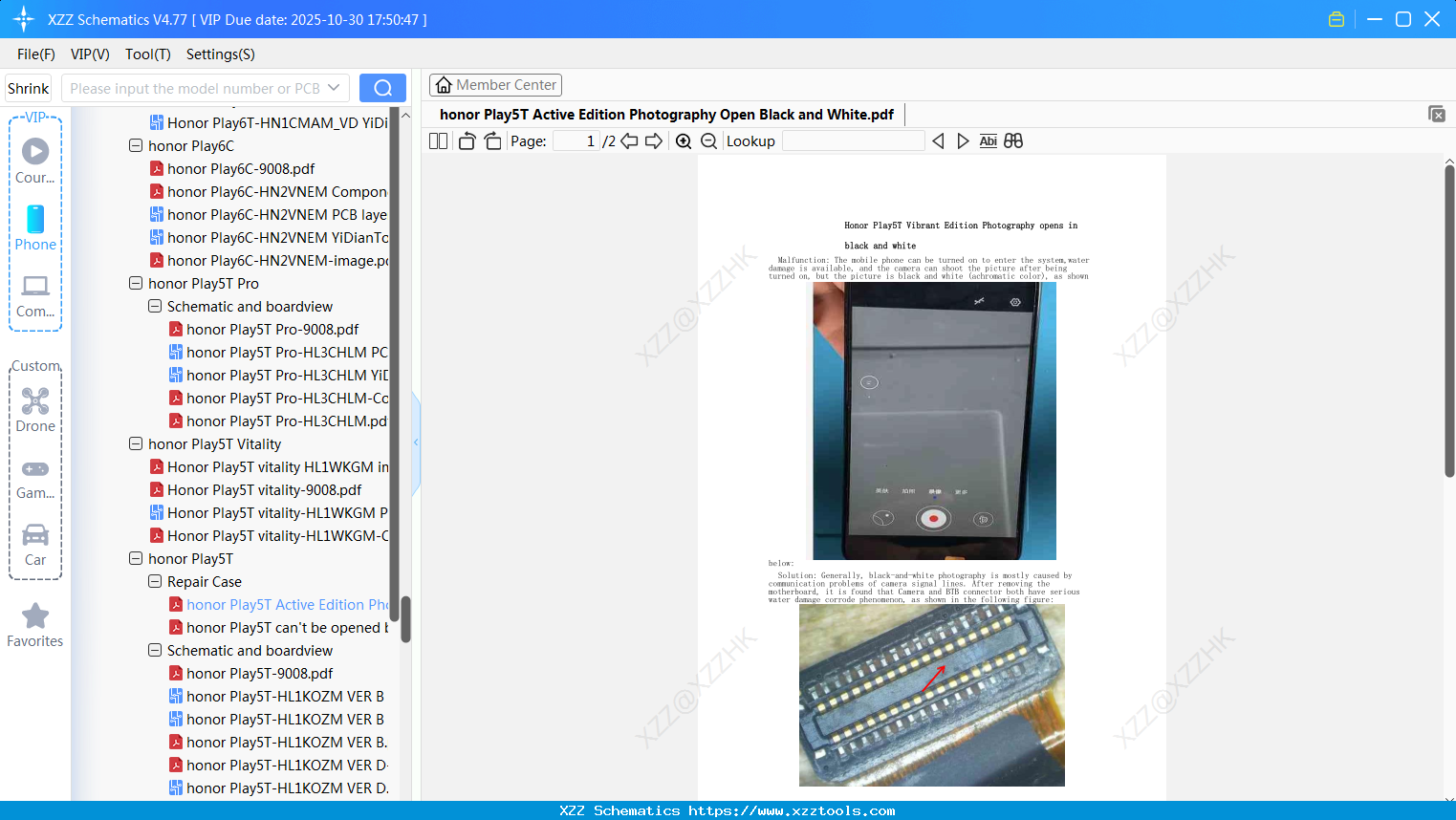The image size is (1456, 820).
Task: Close the open PDF tab icon
Action: [1436, 114]
